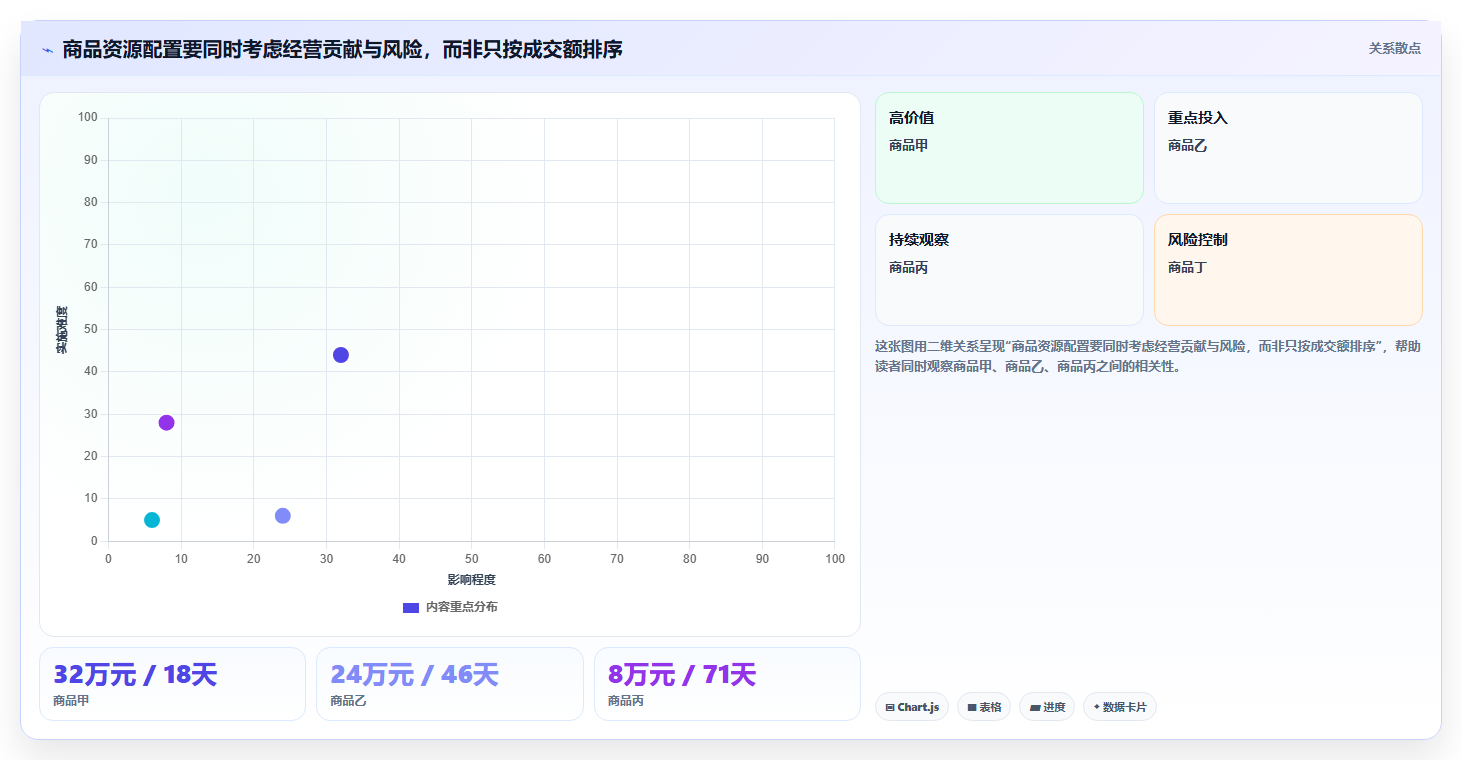Click 商品丁 text in 风险控制 card

[1187, 268]
